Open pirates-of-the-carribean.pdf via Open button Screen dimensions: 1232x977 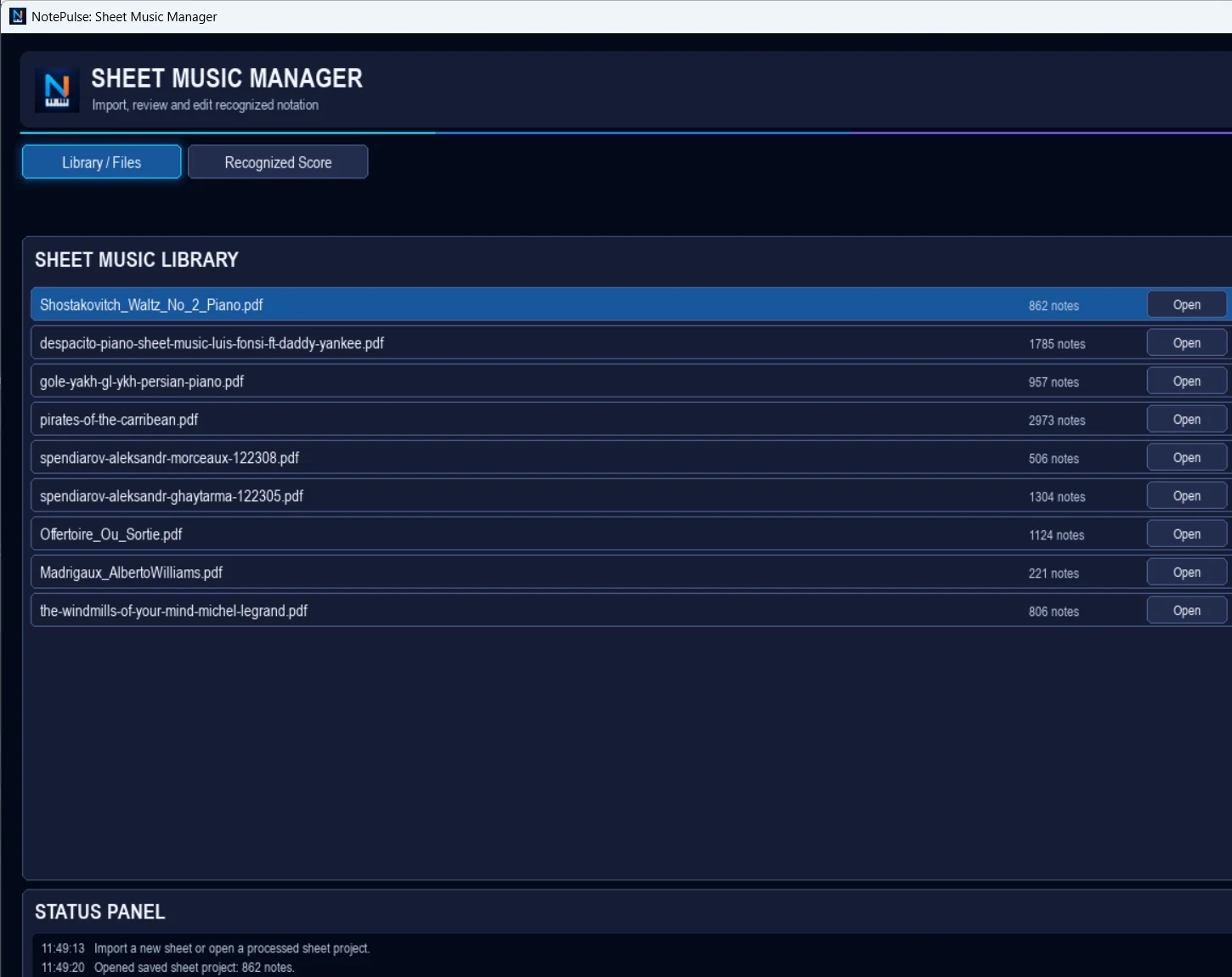[x=1187, y=419]
